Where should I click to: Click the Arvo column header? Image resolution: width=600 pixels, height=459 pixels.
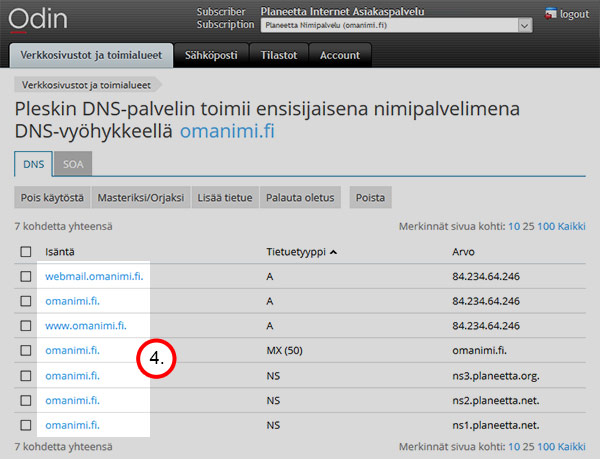(x=463, y=252)
